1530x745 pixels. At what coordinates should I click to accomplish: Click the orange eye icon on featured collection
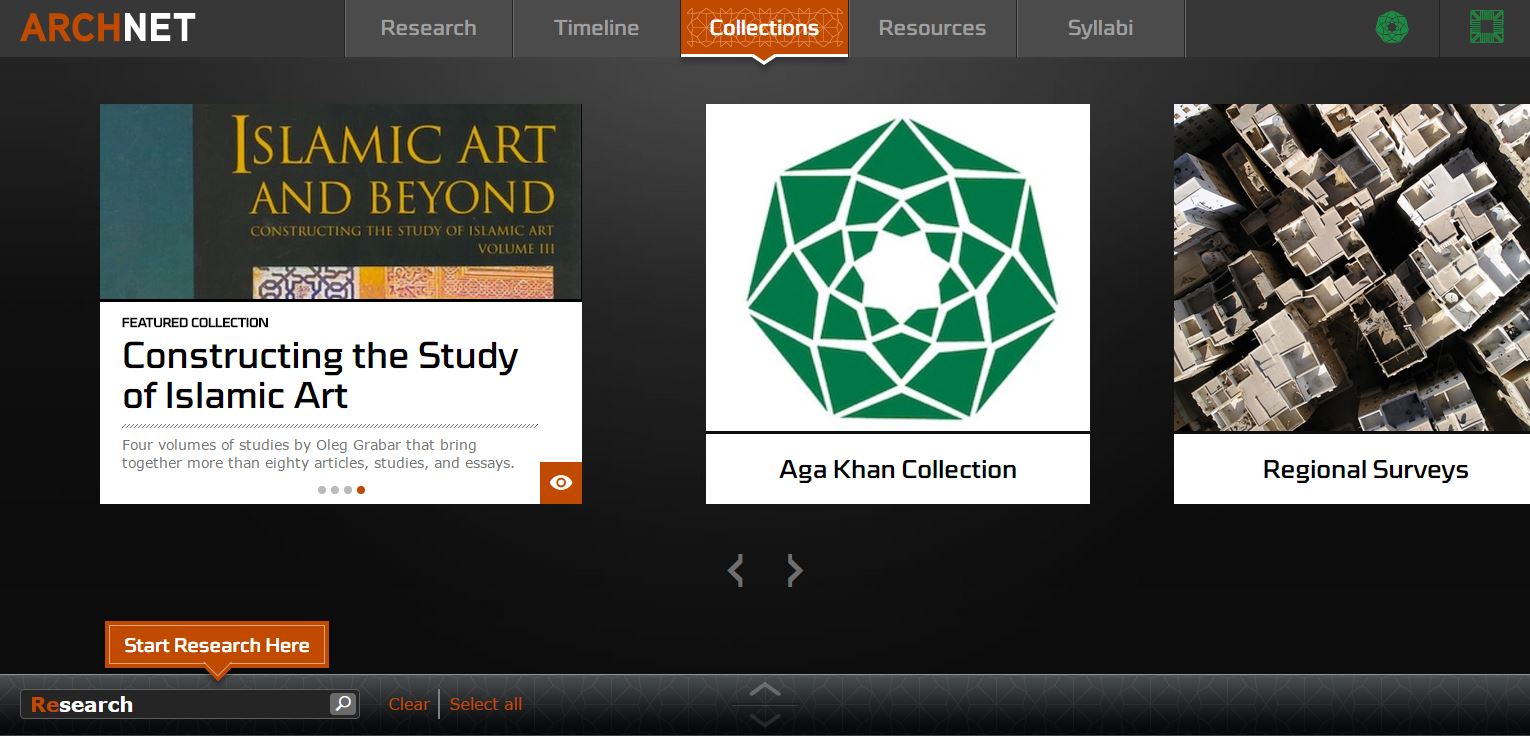coord(561,483)
